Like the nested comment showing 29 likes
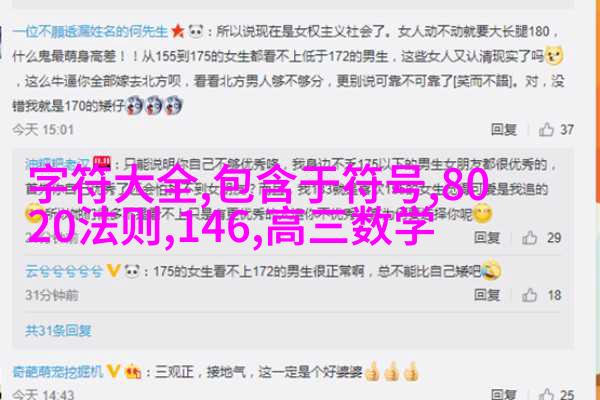 pyautogui.click(x=541, y=238)
